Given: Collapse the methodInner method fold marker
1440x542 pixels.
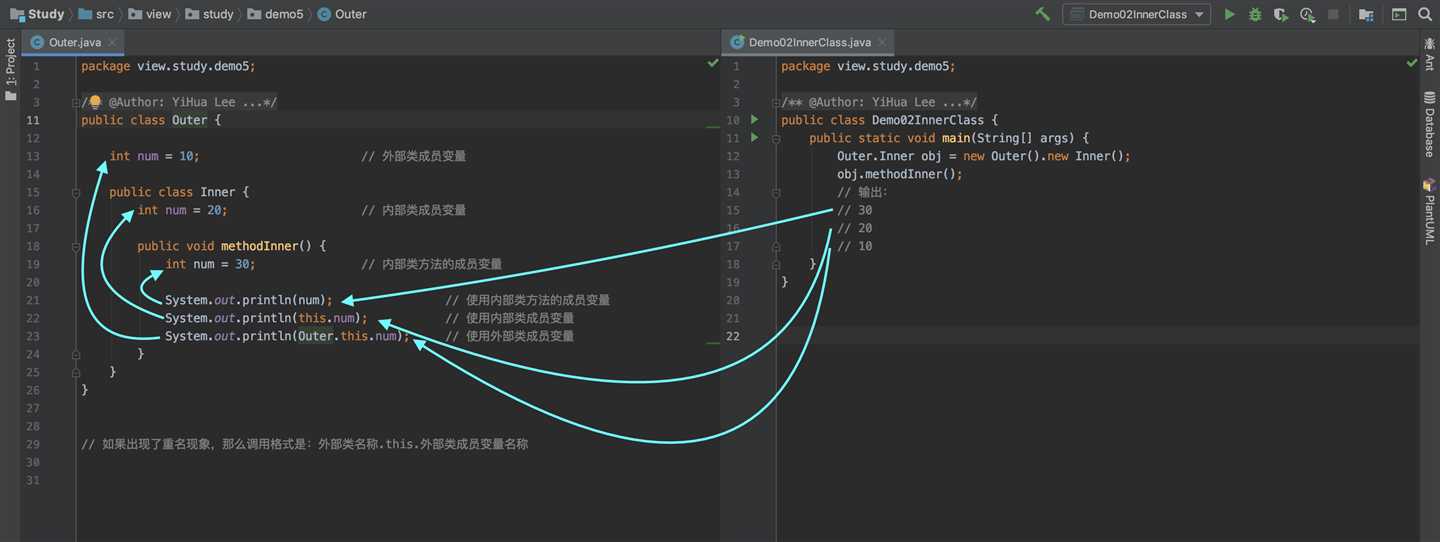Looking at the screenshot, I should point(74,246).
